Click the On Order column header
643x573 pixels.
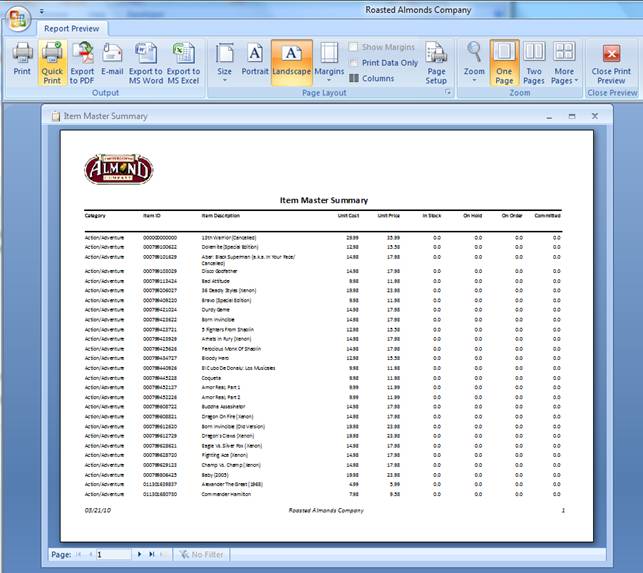[512, 215]
